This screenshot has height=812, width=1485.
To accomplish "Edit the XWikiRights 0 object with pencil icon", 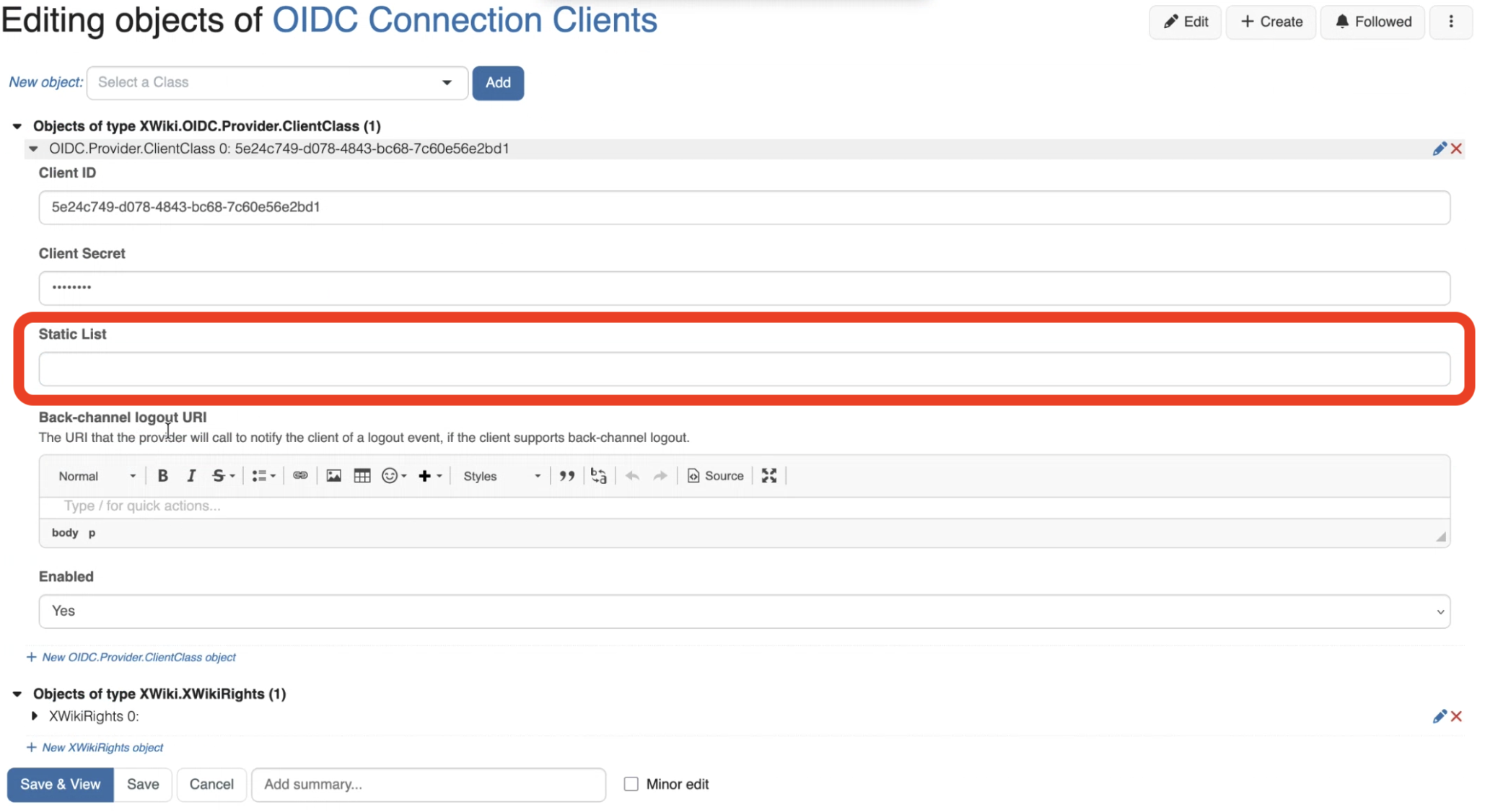I will click(x=1439, y=716).
